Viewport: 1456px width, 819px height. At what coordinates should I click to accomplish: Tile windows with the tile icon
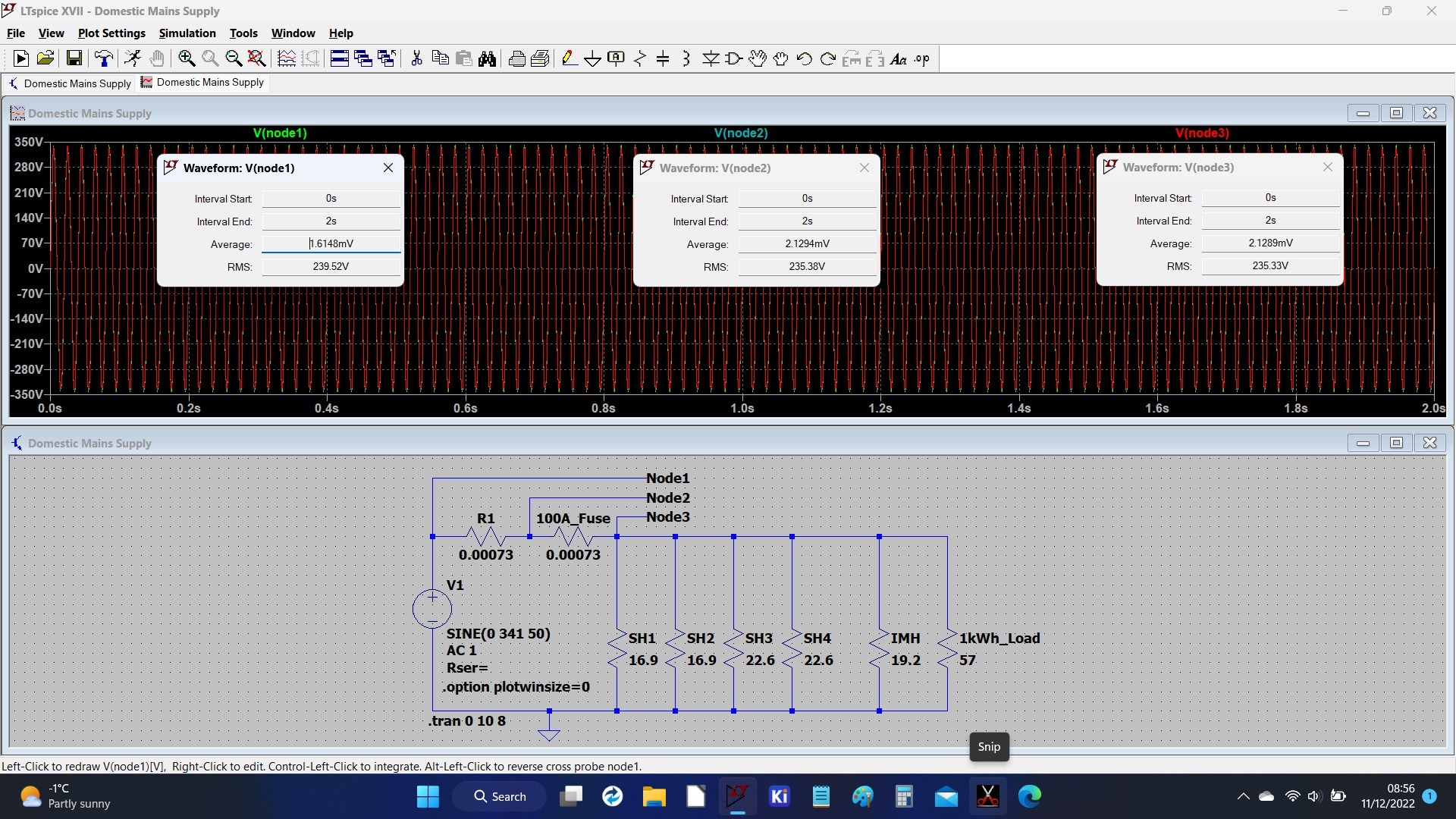point(340,58)
